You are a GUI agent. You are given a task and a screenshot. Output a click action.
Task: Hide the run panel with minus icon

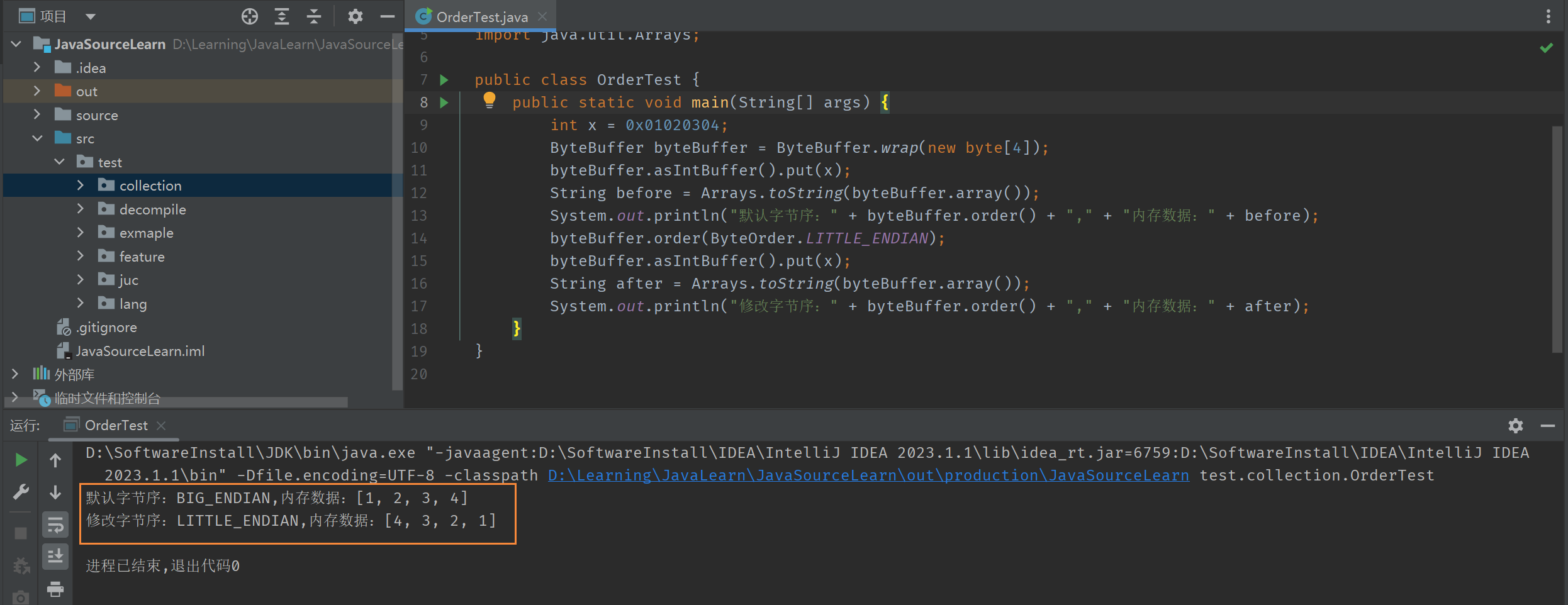[x=1548, y=426]
